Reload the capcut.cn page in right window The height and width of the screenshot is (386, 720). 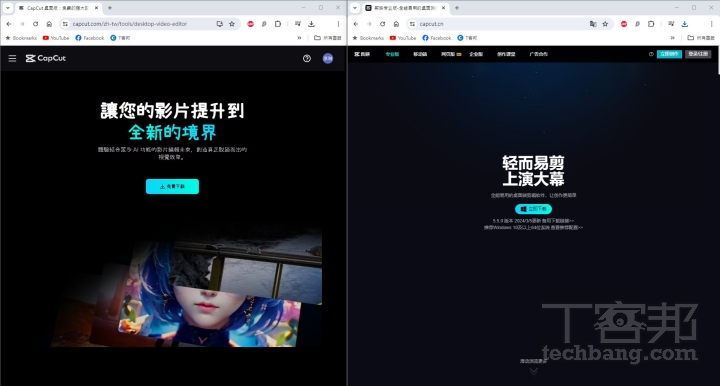pos(382,24)
